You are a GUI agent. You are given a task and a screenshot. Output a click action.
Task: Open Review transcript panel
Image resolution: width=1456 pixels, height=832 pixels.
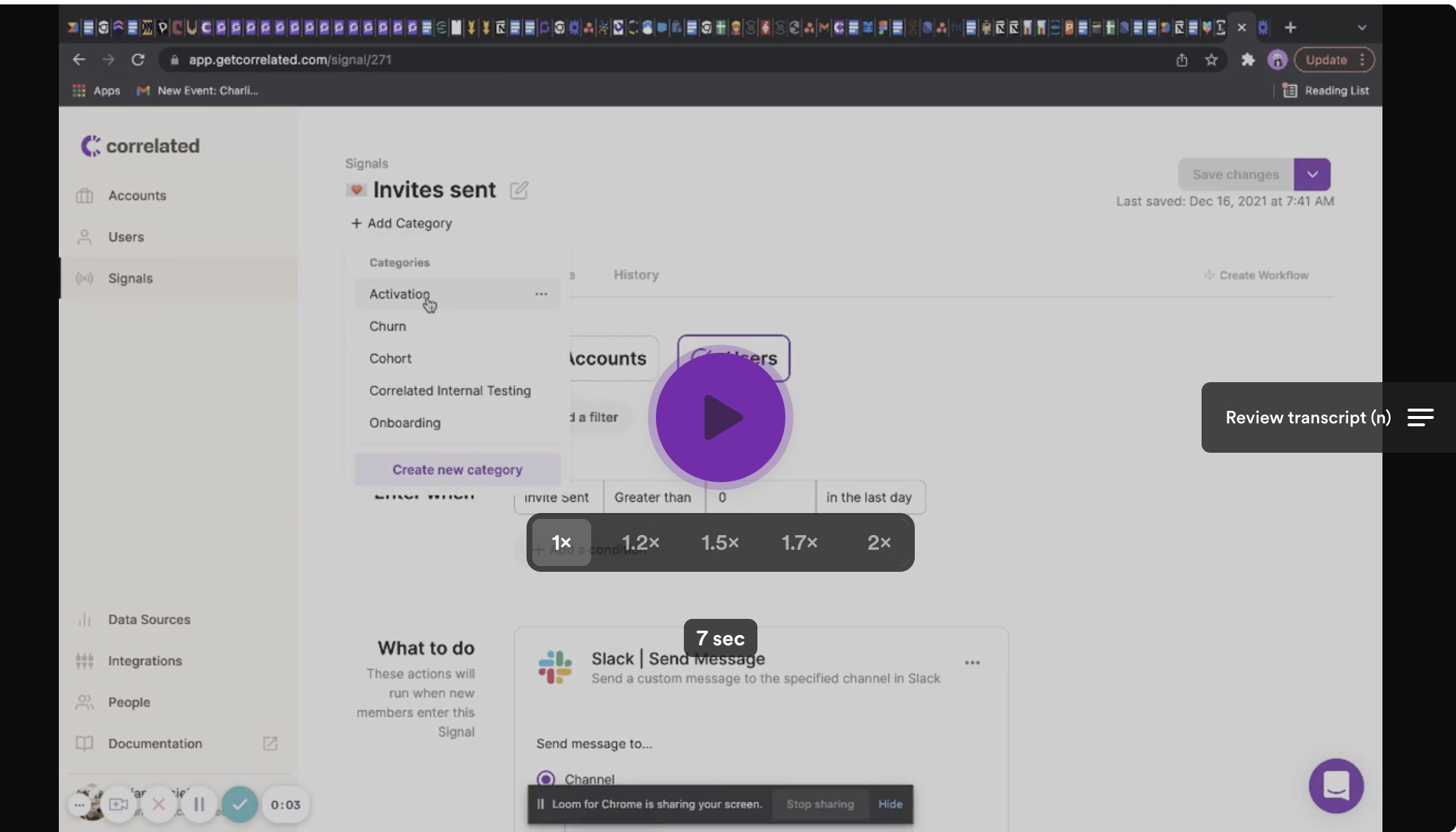(1328, 417)
